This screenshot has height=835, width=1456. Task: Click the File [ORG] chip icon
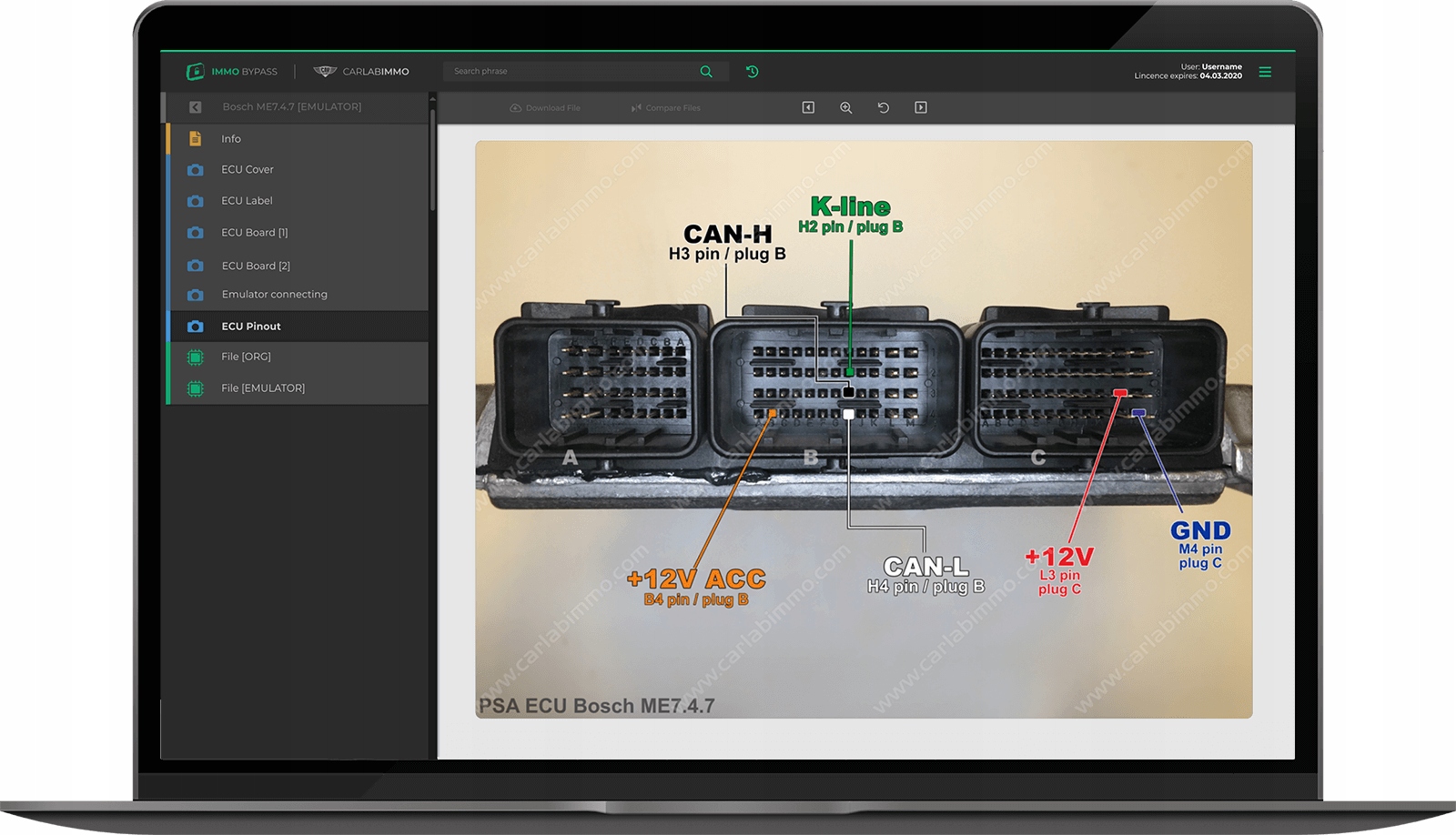195,357
